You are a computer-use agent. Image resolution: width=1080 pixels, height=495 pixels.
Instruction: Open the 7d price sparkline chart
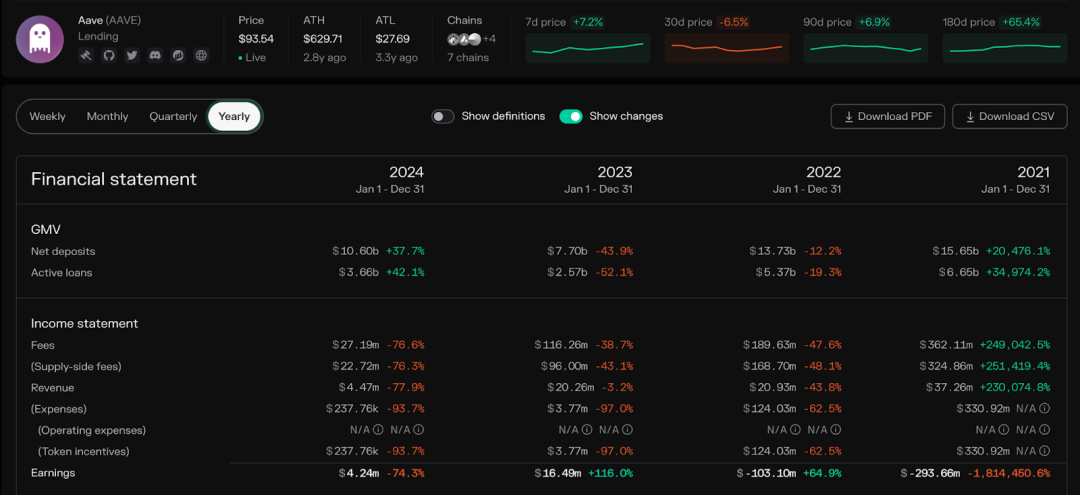588,48
